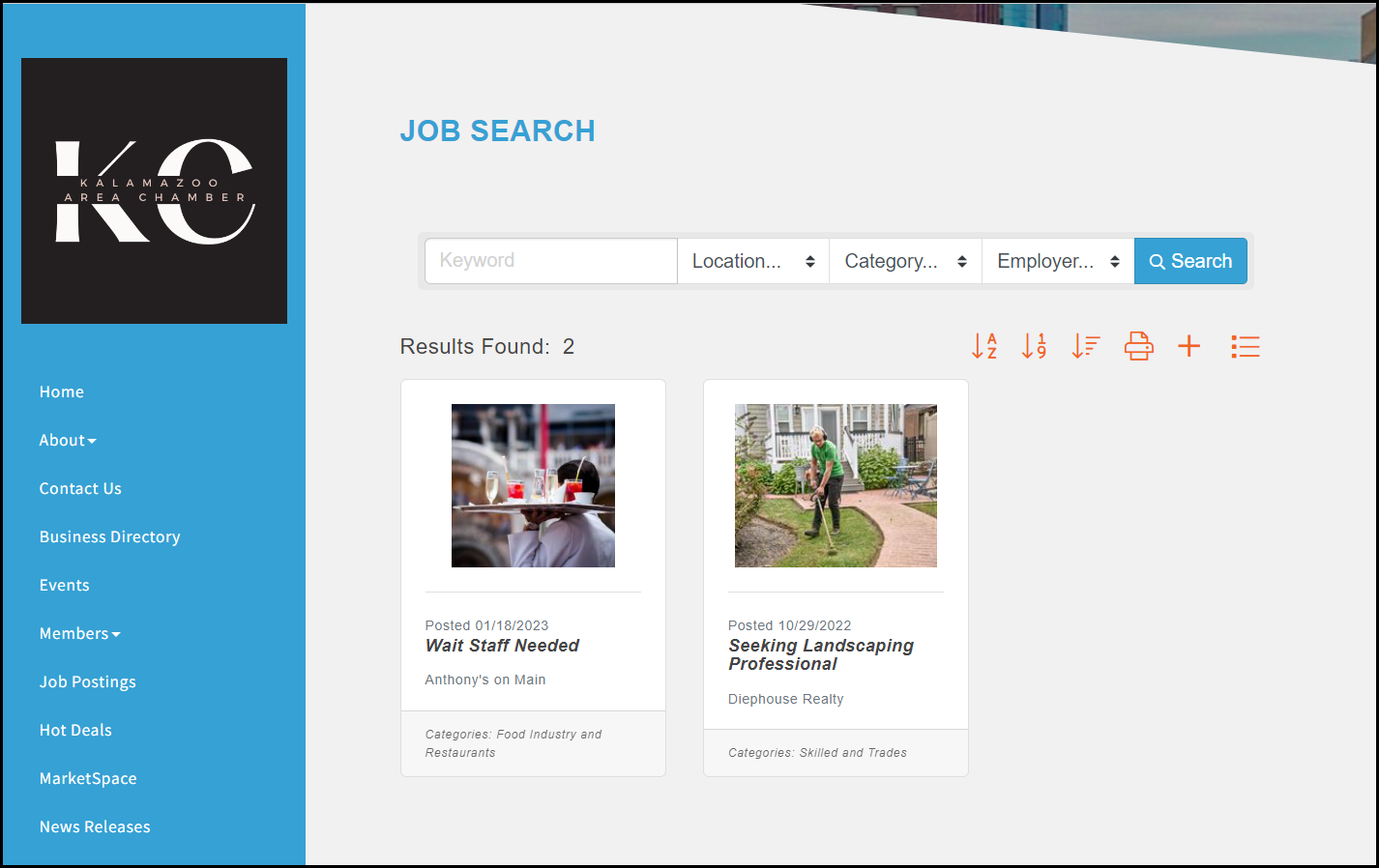
Task: Open News Releases page
Action: pos(95,827)
